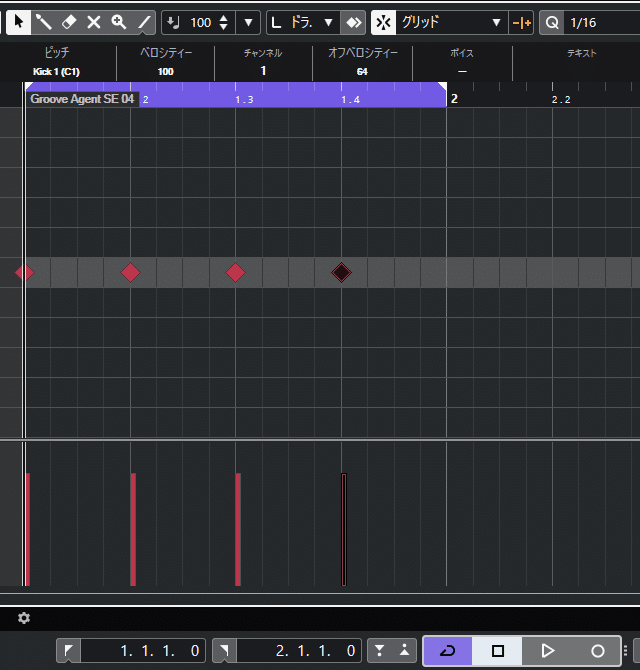Click ruler position 1.4
640x670 pixels.
coord(350,100)
